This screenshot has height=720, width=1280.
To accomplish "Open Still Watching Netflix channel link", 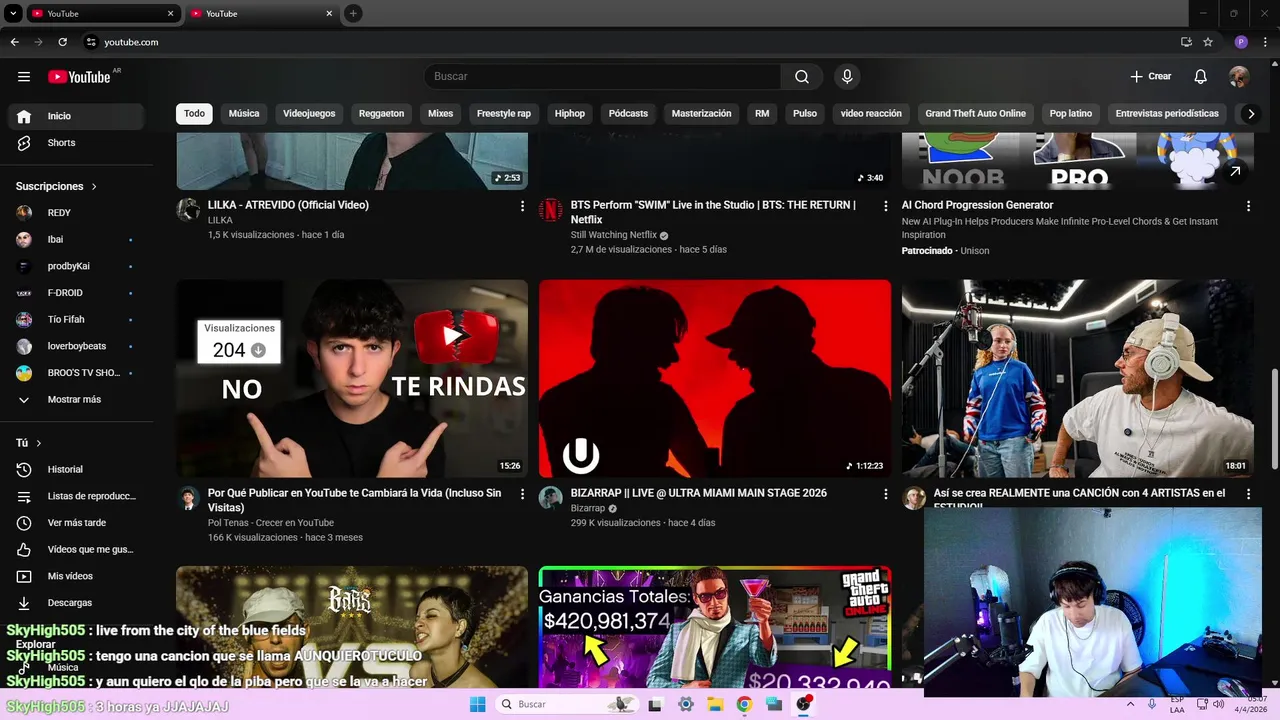I will 614,235.
